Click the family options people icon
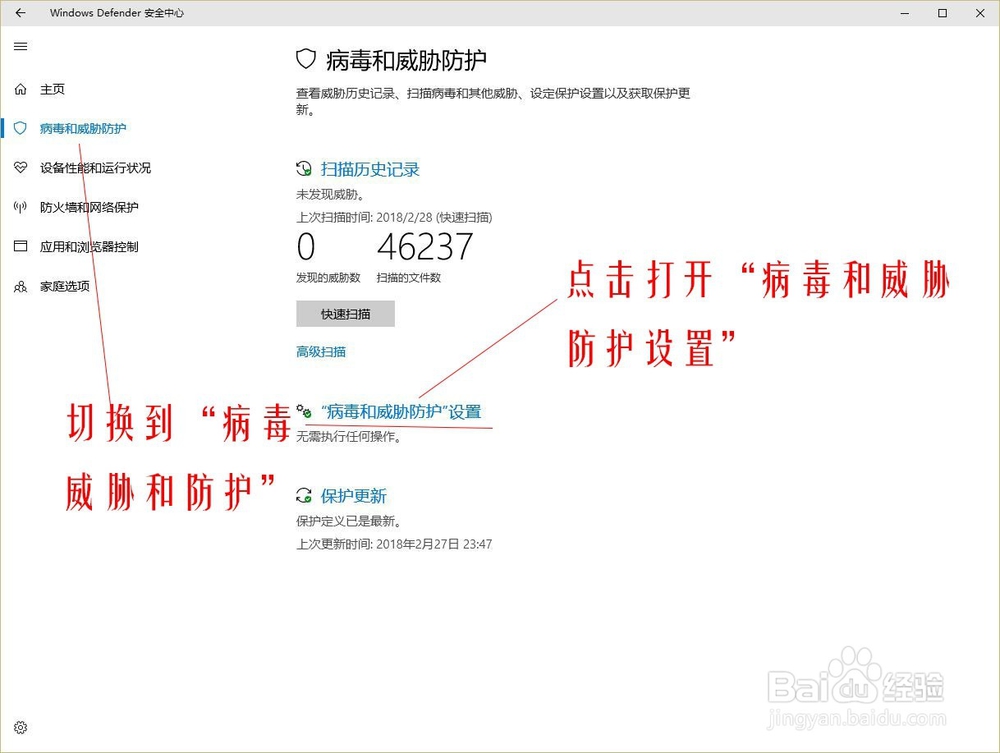The image size is (1000, 753). click(x=20, y=286)
